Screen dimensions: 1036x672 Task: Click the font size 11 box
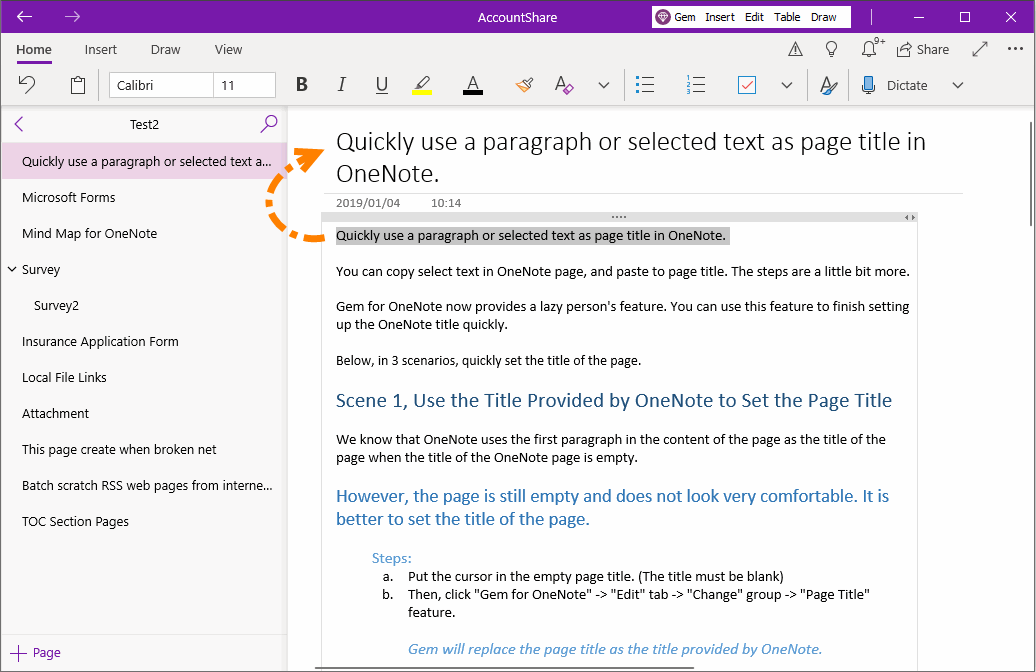pos(244,85)
